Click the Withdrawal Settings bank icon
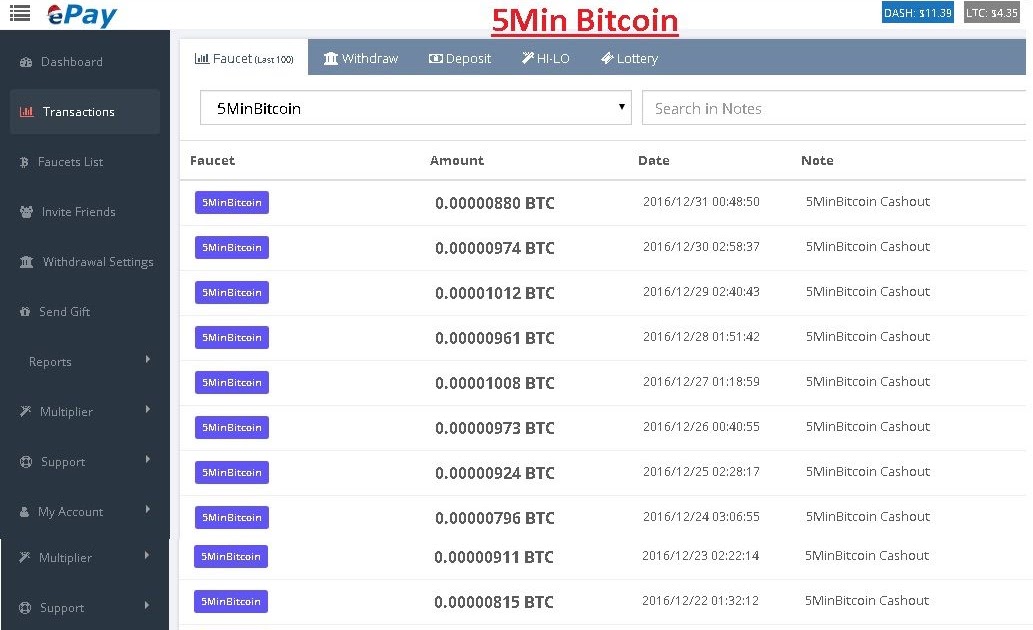Viewport: 1033px width, 630px height. [x=26, y=262]
